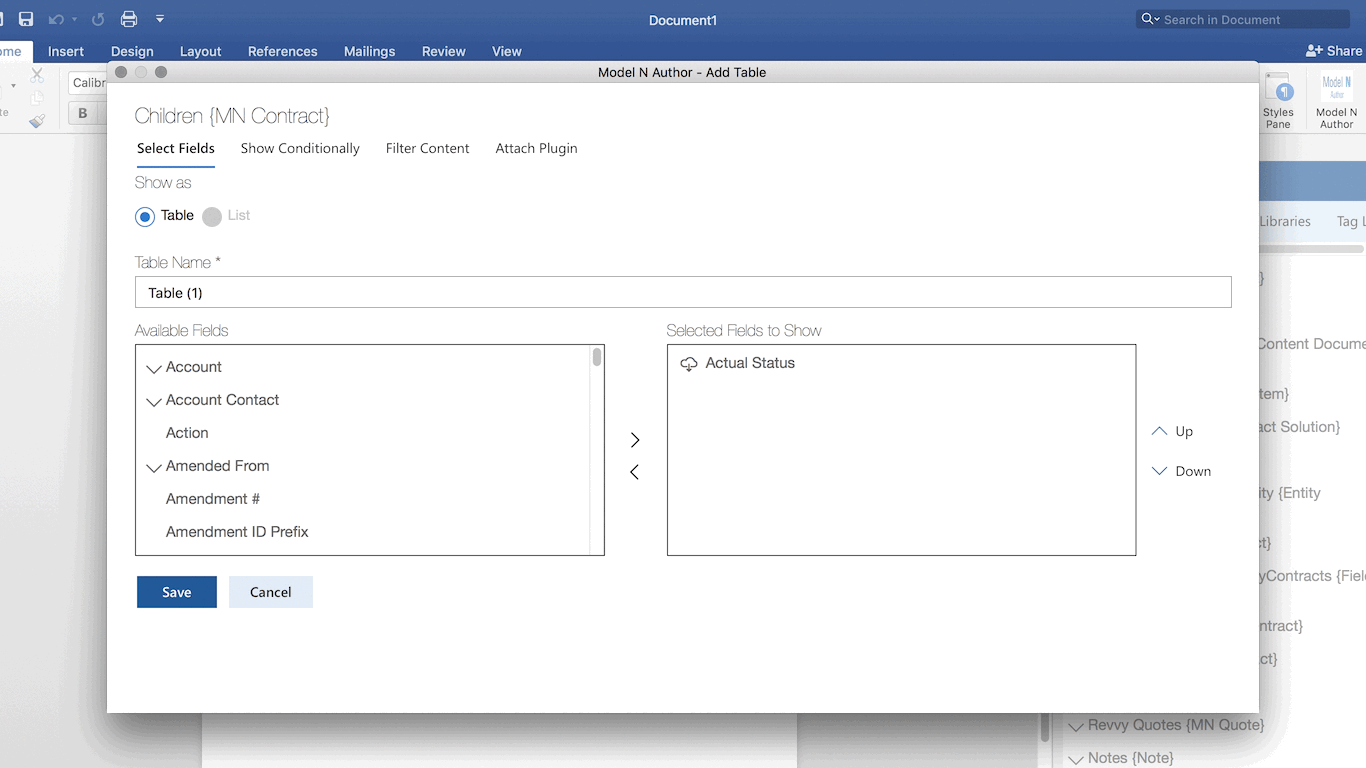Click the left arrow to remove selected field

(x=635, y=472)
